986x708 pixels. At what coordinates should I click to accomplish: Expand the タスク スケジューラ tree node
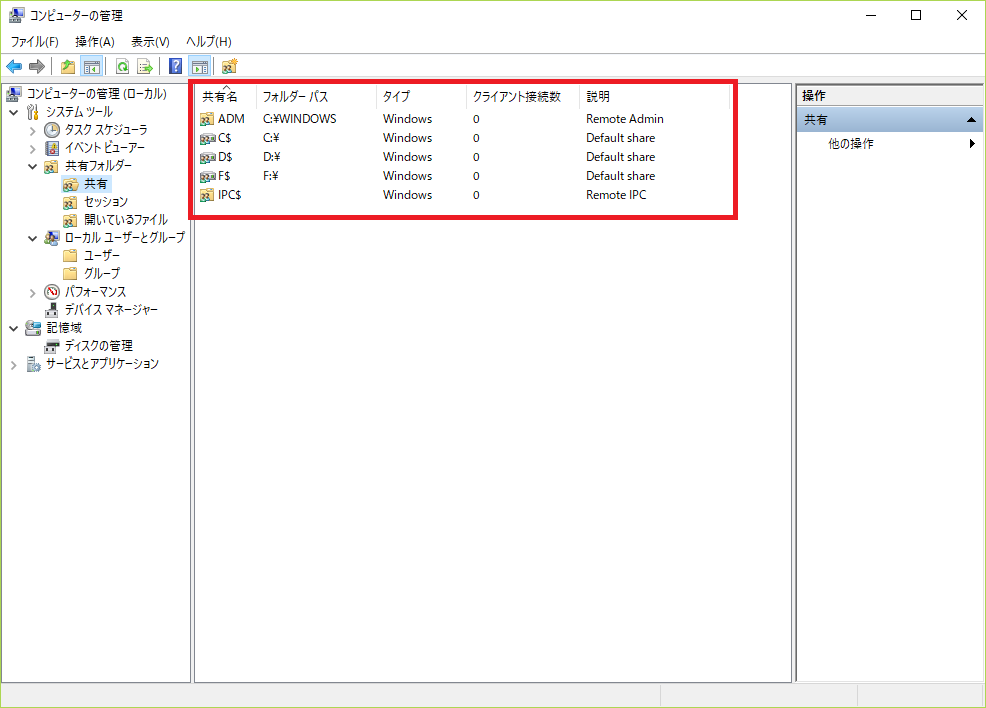32,130
